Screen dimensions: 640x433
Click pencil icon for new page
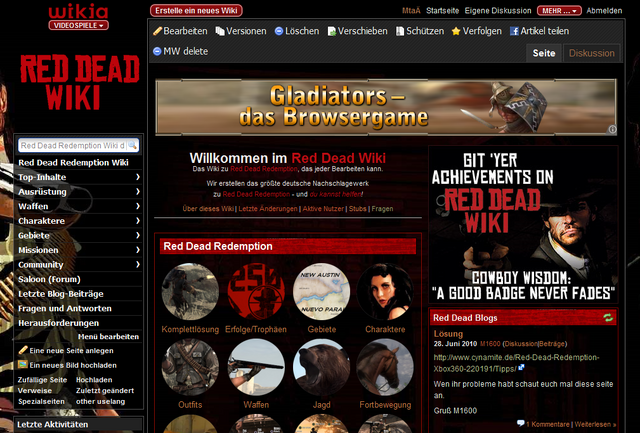point(23,350)
